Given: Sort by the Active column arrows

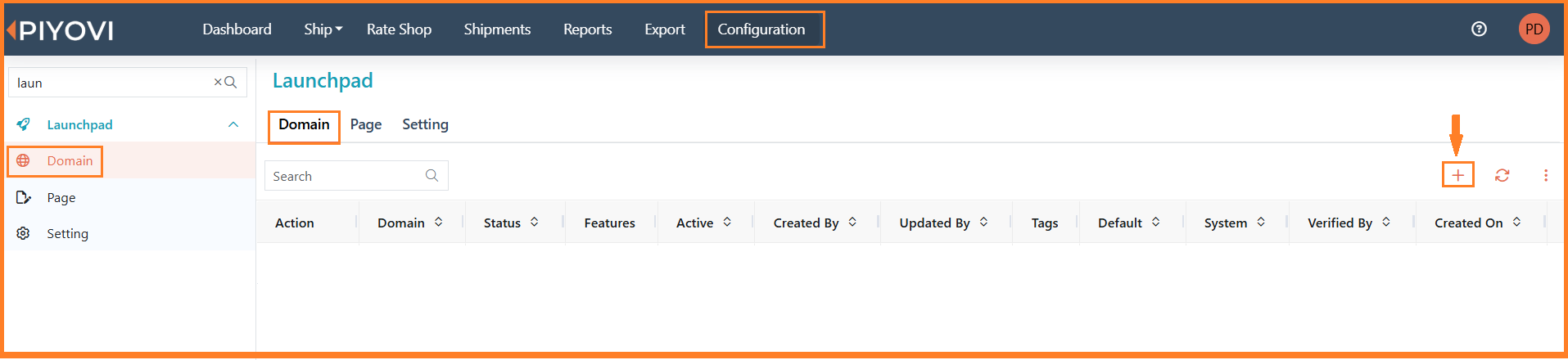Looking at the screenshot, I should (x=726, y=222).
